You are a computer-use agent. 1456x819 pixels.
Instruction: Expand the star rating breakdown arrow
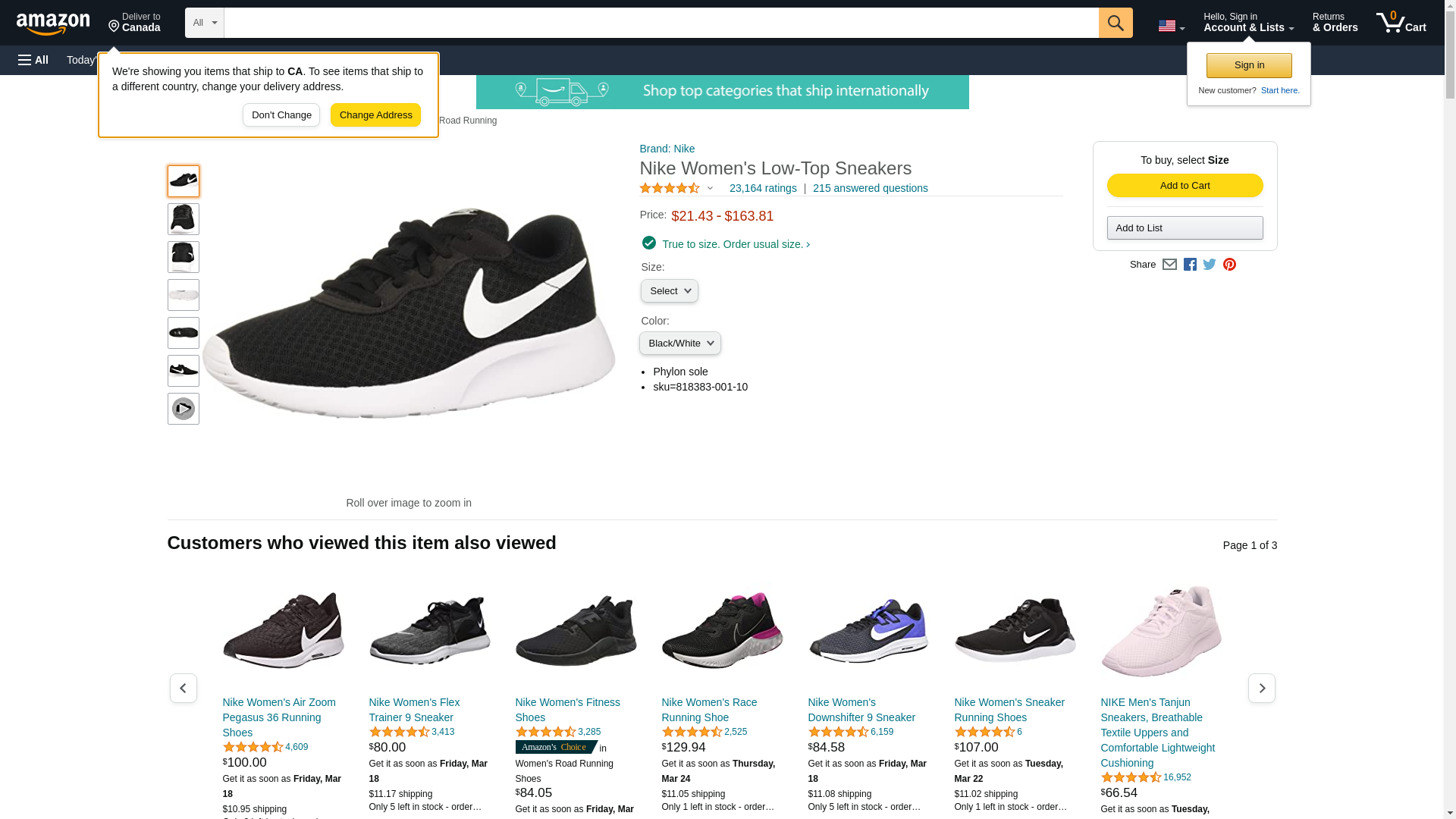710,188
